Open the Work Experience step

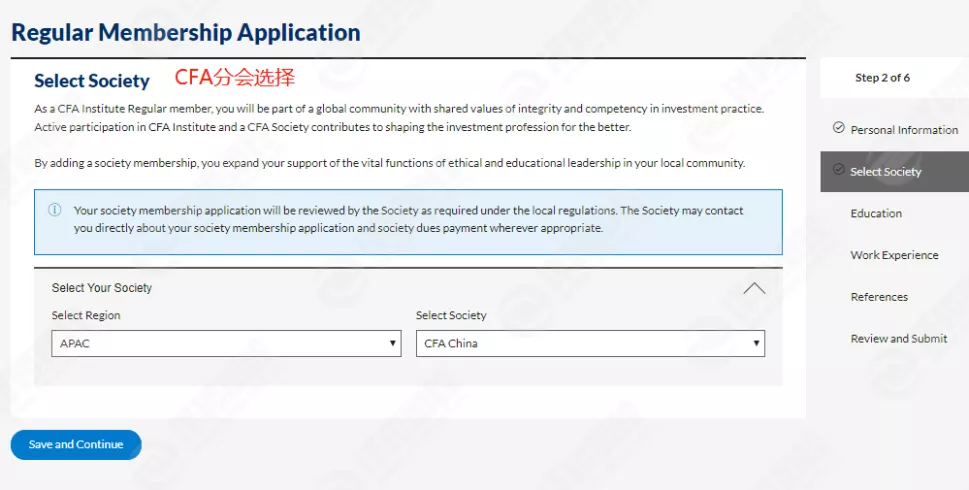[x=894, y=255]
